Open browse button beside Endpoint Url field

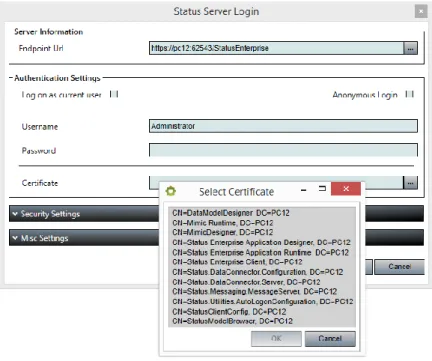(x=410, y=48)
